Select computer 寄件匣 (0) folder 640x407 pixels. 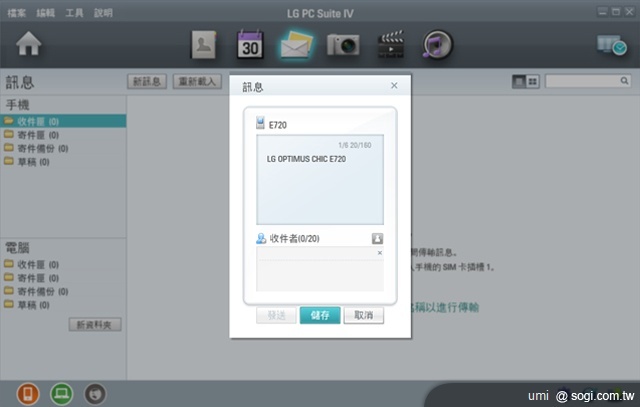tap(63, 278)
